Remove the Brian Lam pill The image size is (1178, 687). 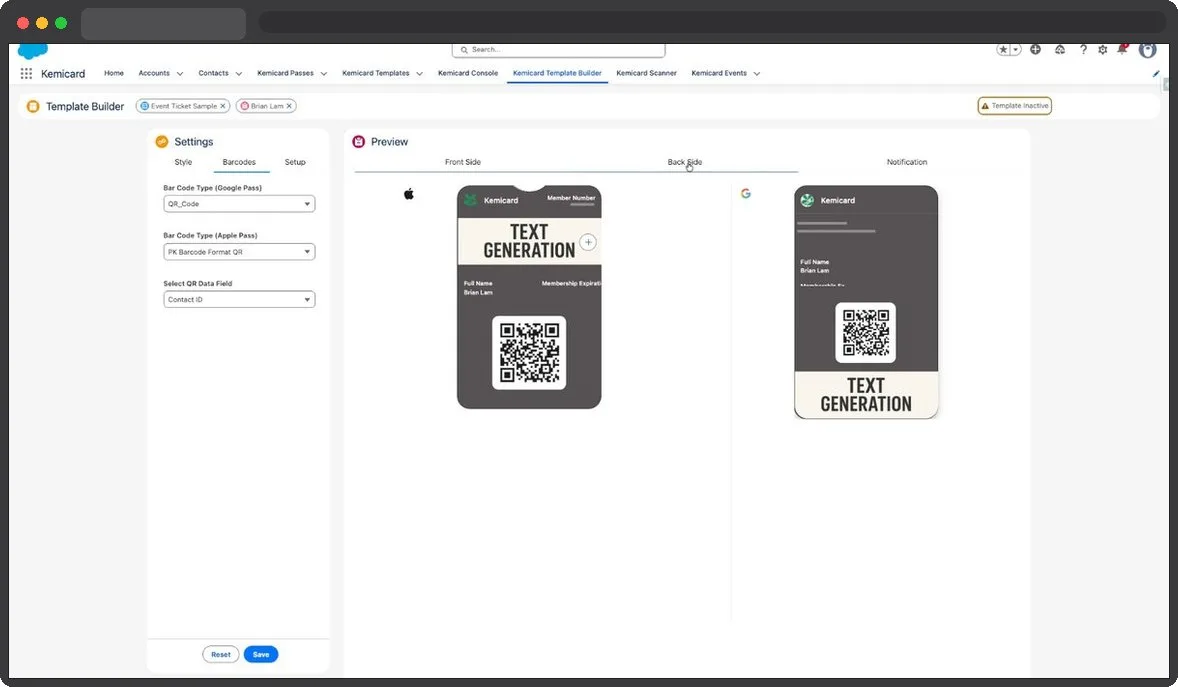coord(289,106)
